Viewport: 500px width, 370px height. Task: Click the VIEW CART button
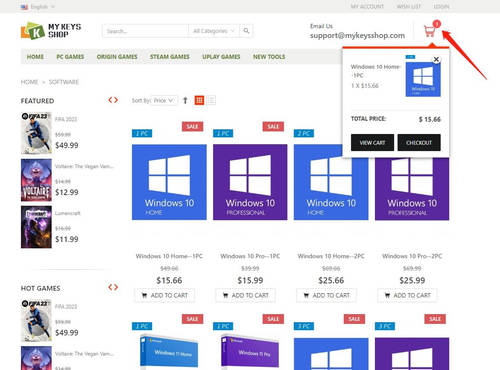coord(372,143)
